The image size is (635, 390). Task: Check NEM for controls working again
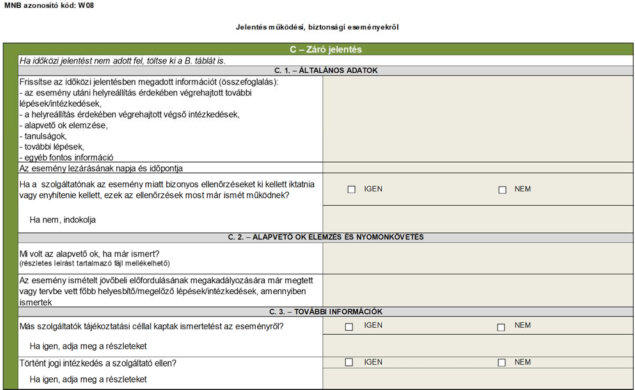(x=502, y=190)
